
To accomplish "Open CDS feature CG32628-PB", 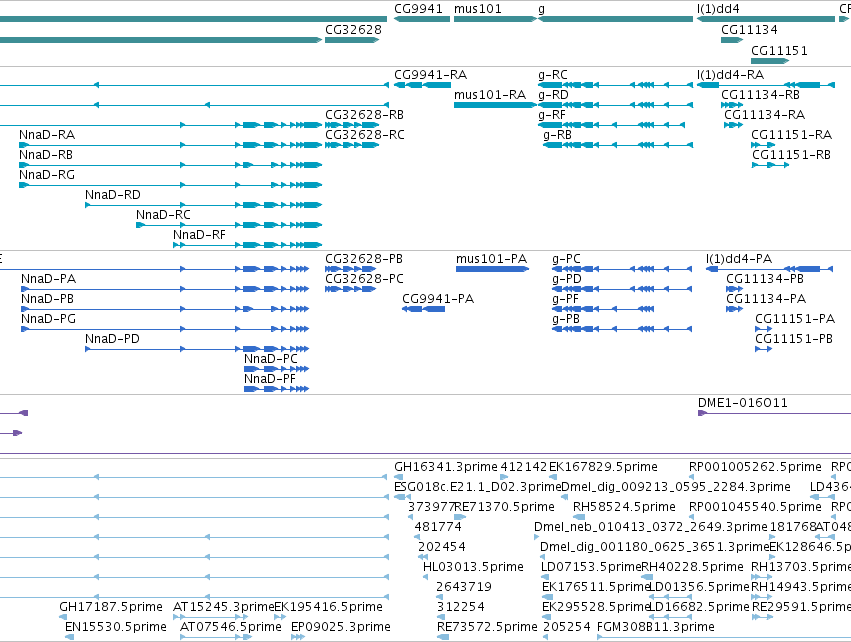I will click(364, 259).
